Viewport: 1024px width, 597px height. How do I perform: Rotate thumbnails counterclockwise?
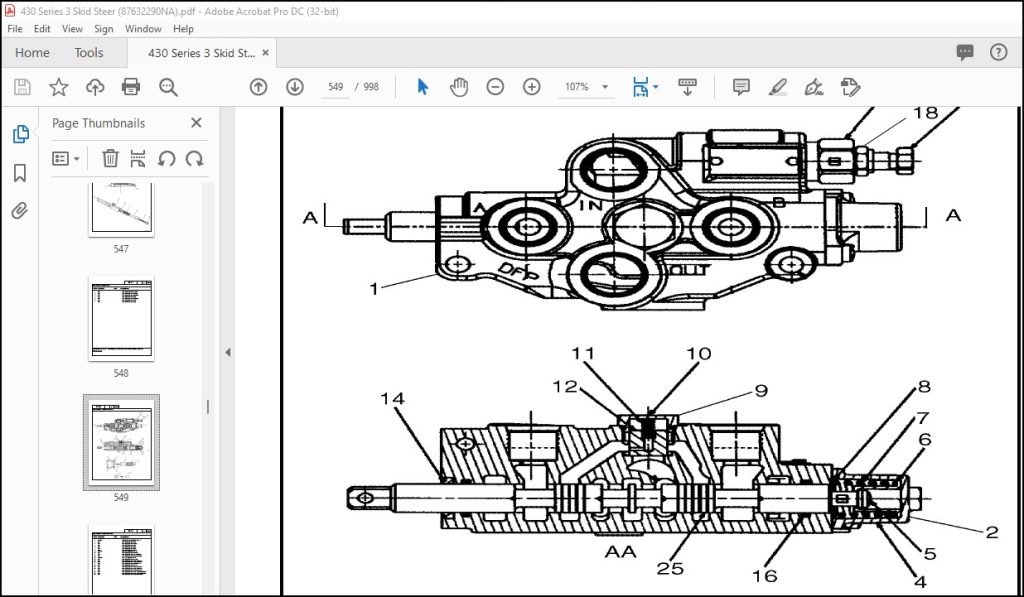point(167,158)
